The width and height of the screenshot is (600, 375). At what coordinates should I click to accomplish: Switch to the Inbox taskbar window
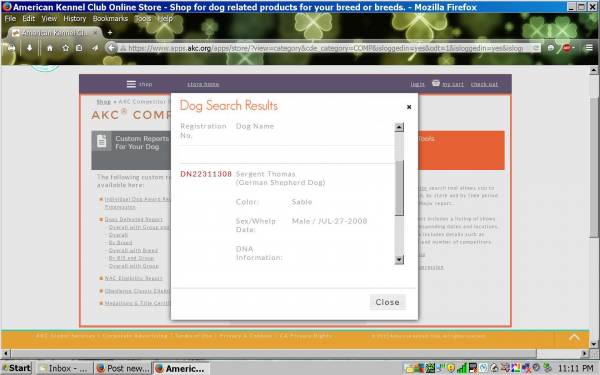(64, 368)
